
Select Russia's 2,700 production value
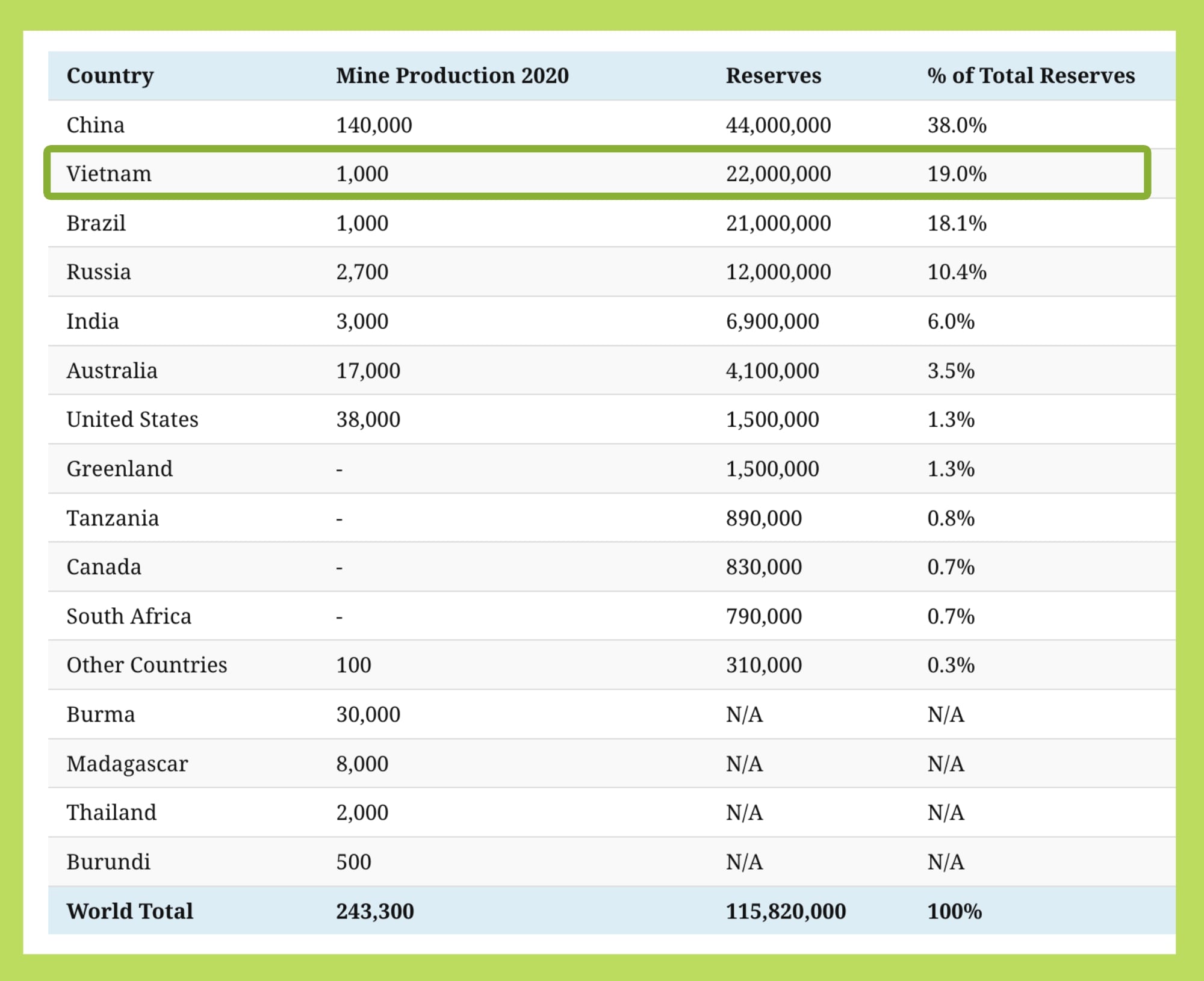coord(362,272)
